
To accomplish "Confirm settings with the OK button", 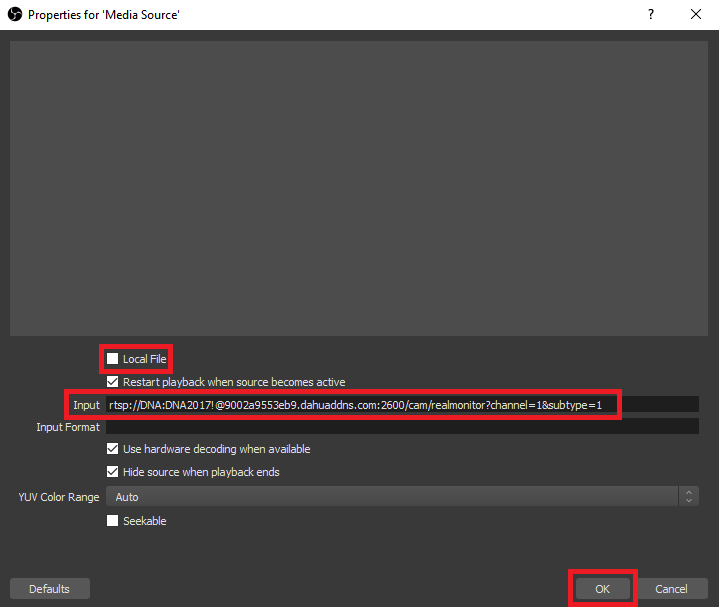I will coord(603,589).
